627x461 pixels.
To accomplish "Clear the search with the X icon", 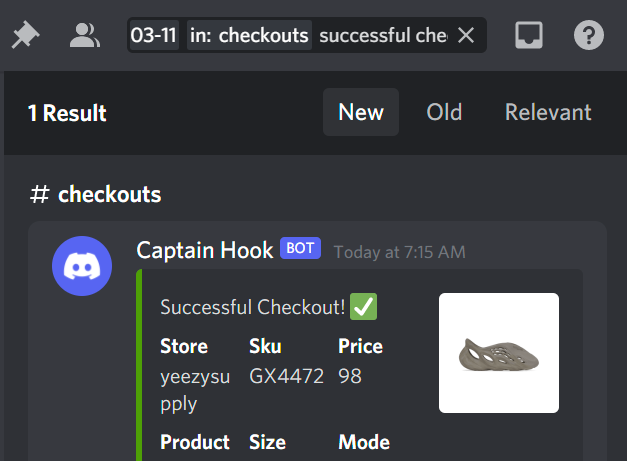I will coord(466,35).
